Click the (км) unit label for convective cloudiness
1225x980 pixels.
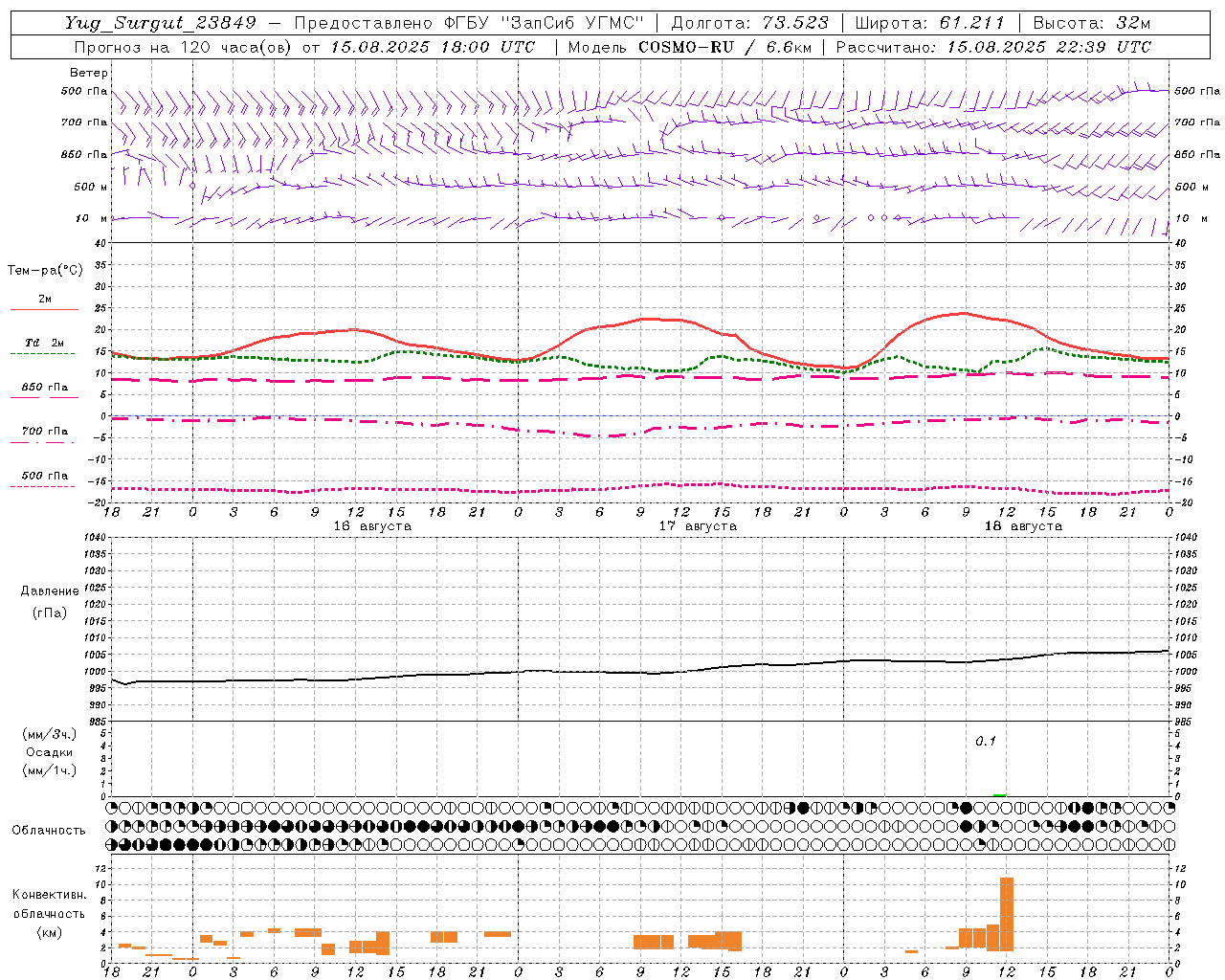point(50,932)
